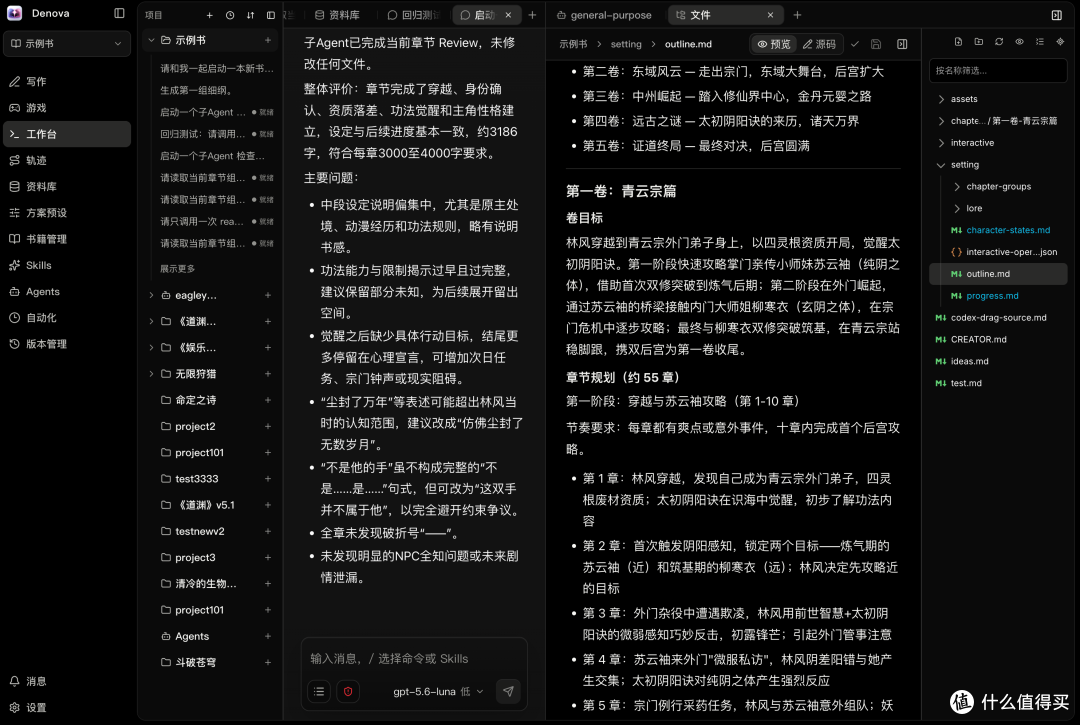Expand the eagley... project

click(152, 295)
